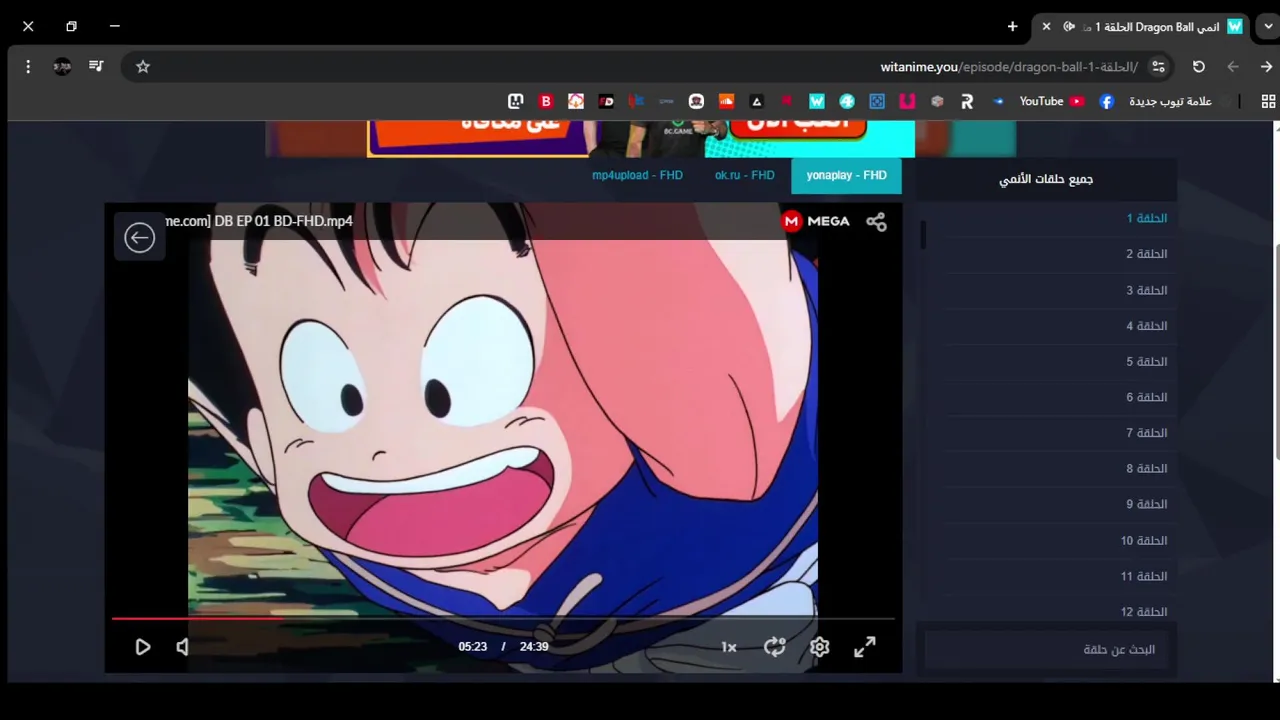Open the YouTube bookmark

(1051, 101)
